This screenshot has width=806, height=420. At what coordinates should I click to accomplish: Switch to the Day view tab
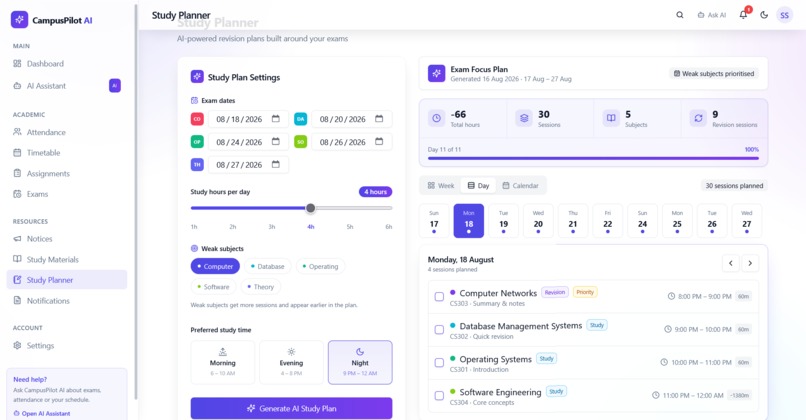pyautogui.click(x=478, y=186)
